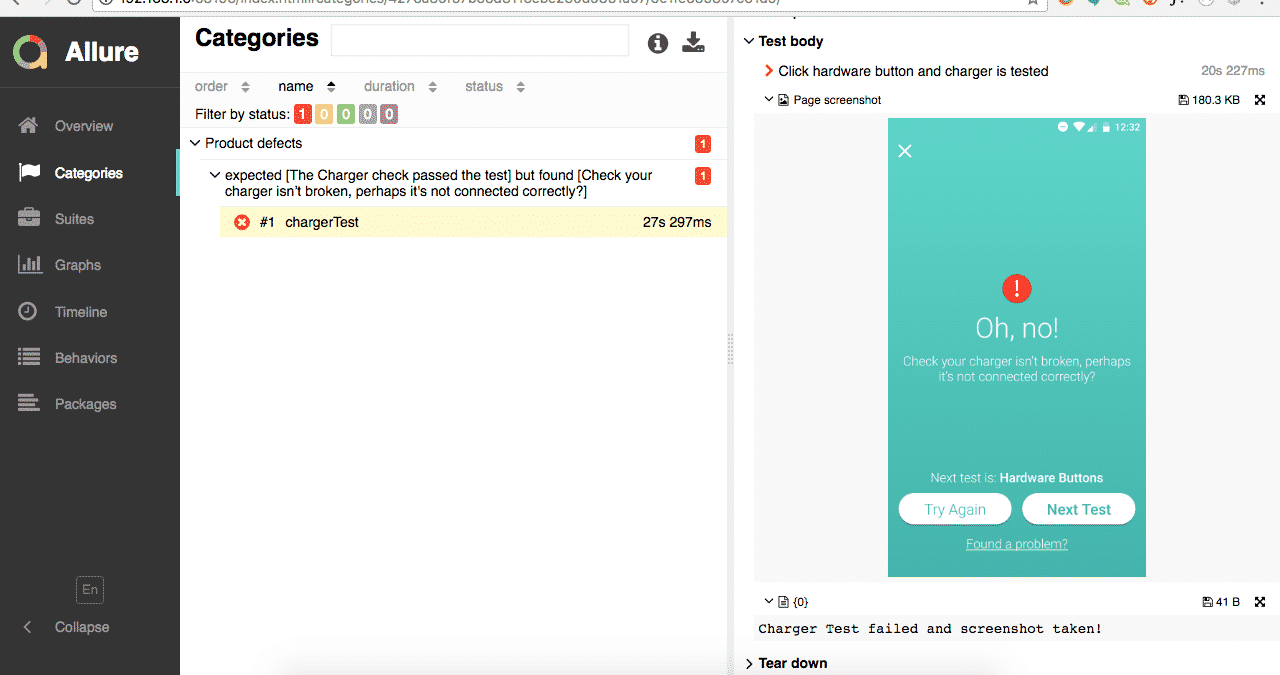The height and width of the screenshot is (675, 1280).
Task: Switch language with the En button
Action: pos(90,590)
